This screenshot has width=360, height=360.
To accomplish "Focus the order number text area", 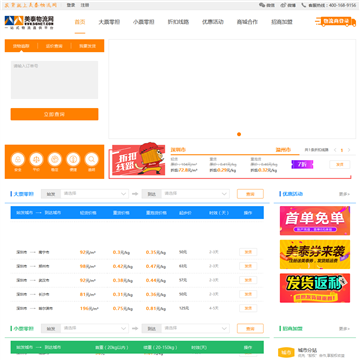I will pos(54,80).
